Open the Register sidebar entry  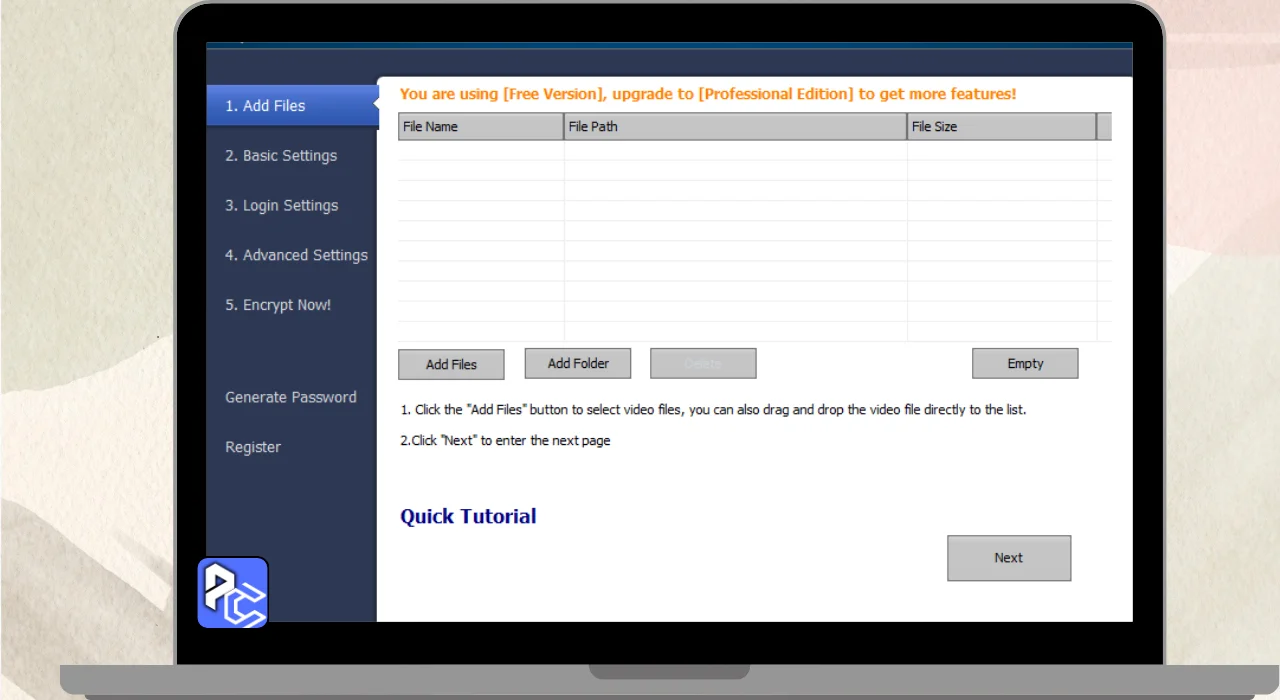(x=253, y=448)
